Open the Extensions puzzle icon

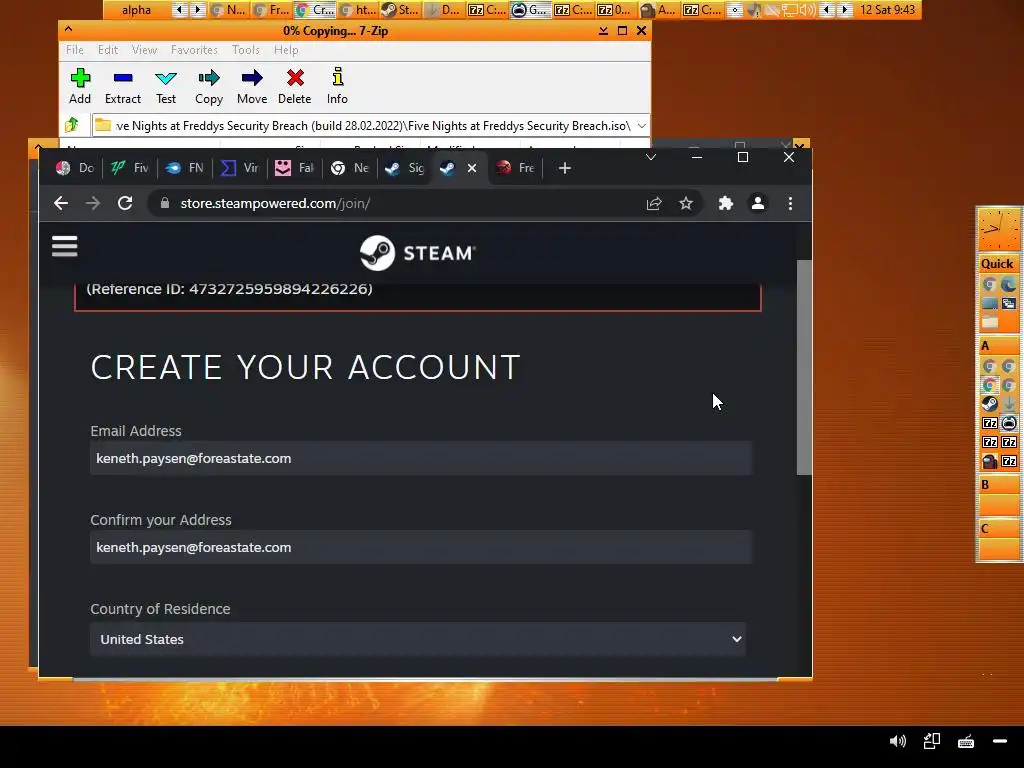(x=726, y=204)
